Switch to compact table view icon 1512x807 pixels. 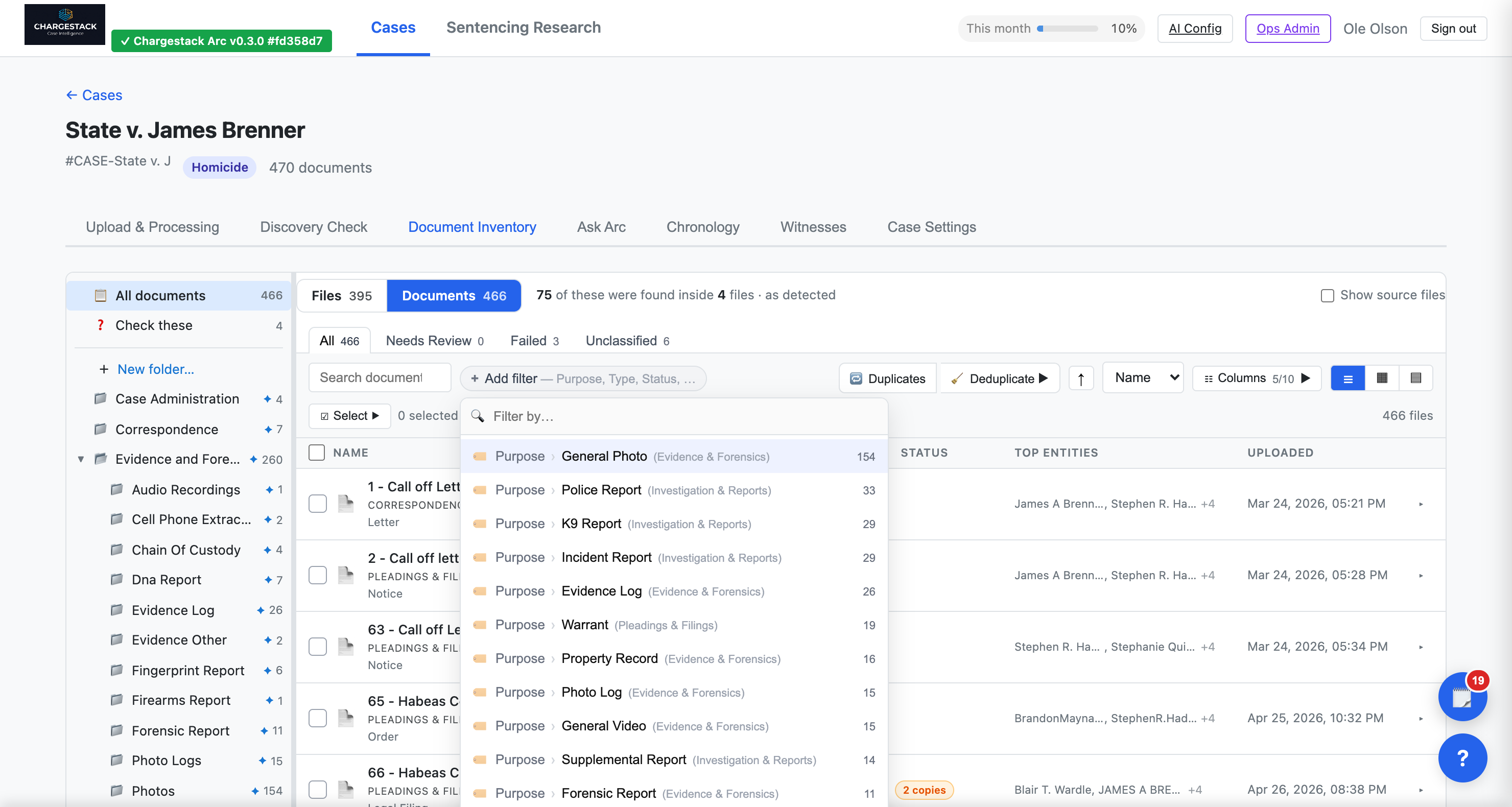point(1416,378)
